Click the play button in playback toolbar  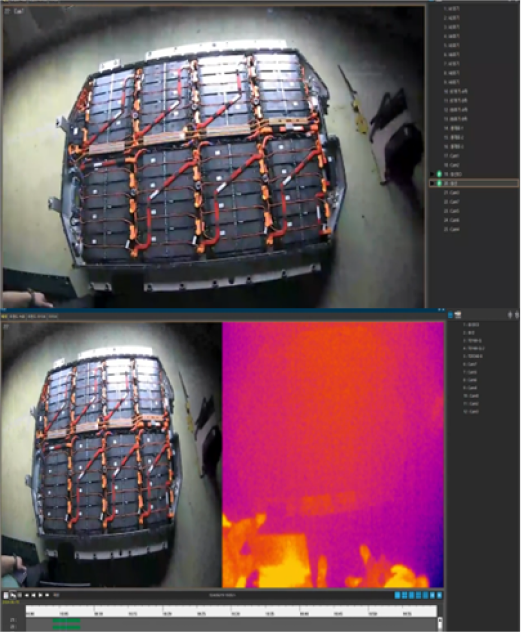point(40,595)
